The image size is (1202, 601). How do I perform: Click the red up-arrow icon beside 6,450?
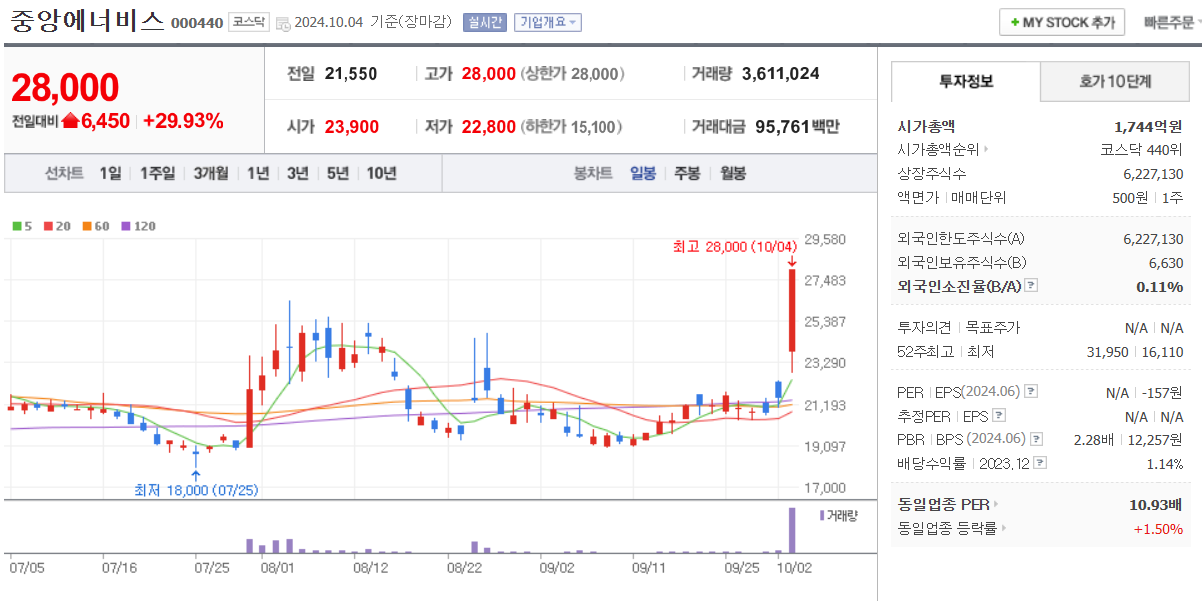[x=70, y=121]
